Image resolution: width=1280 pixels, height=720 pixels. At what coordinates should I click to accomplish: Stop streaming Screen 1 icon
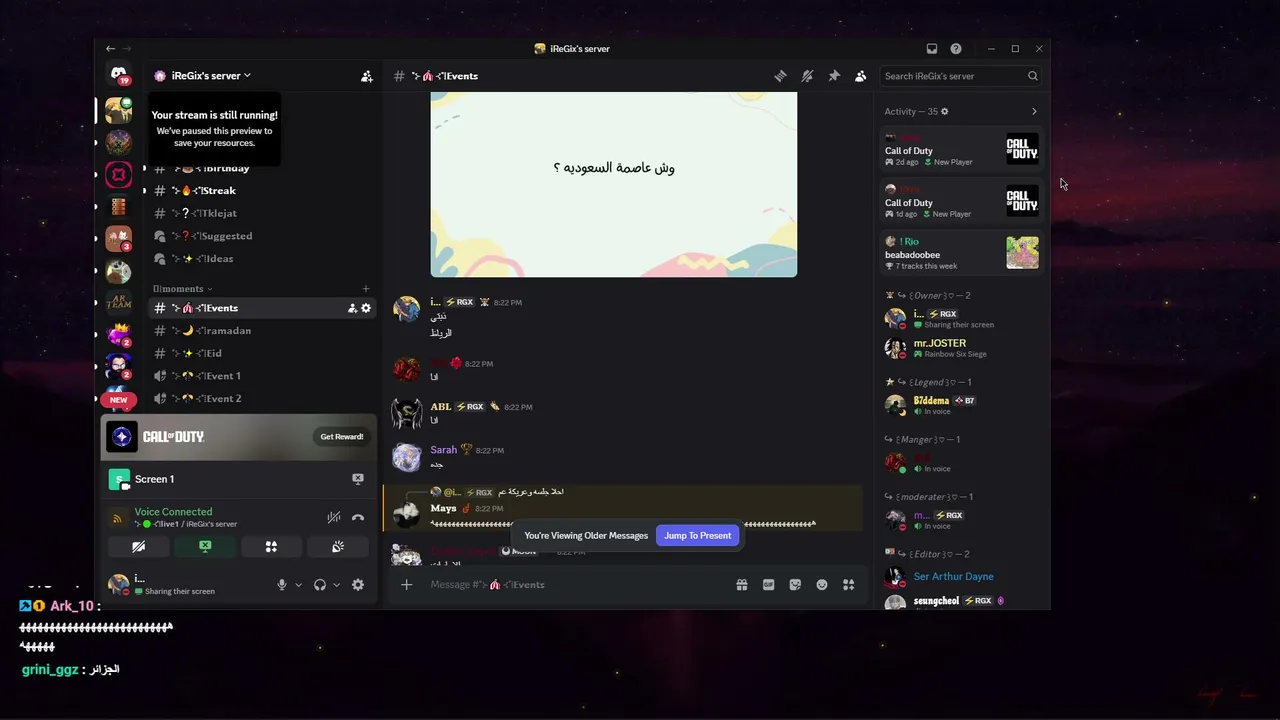point(358,479)
